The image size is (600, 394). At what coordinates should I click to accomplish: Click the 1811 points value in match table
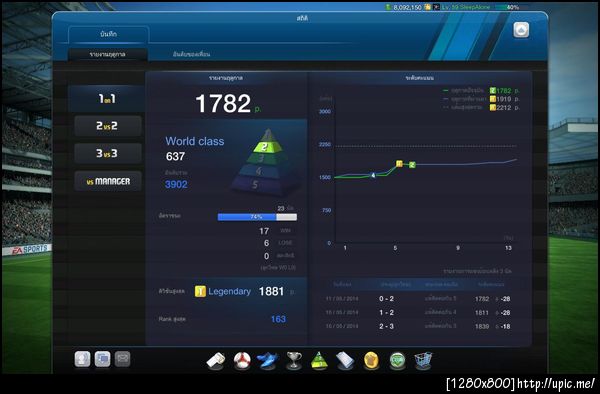pyautogui.click(x=482, y=313)
